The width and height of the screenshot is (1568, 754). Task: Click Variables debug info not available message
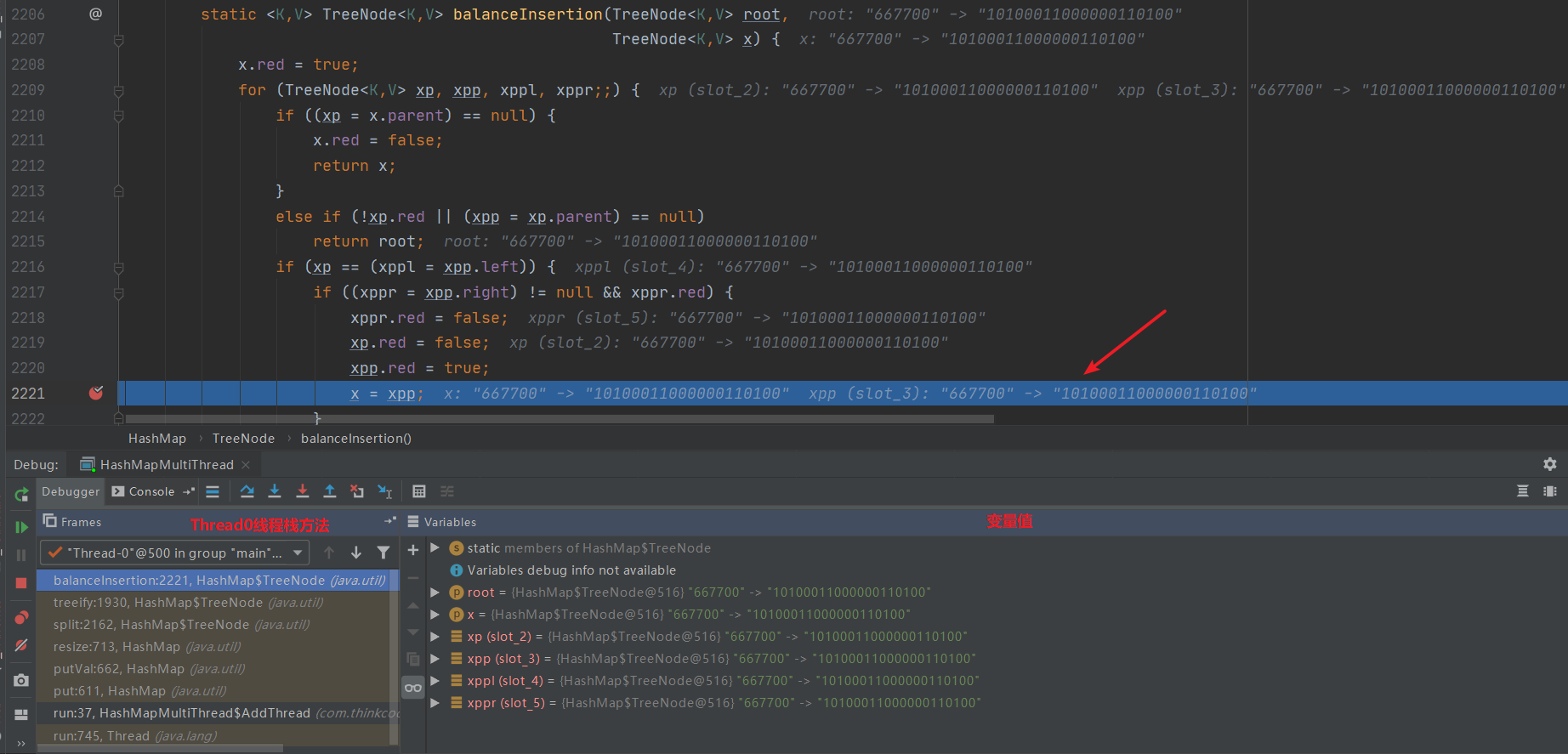pos(571,570)
